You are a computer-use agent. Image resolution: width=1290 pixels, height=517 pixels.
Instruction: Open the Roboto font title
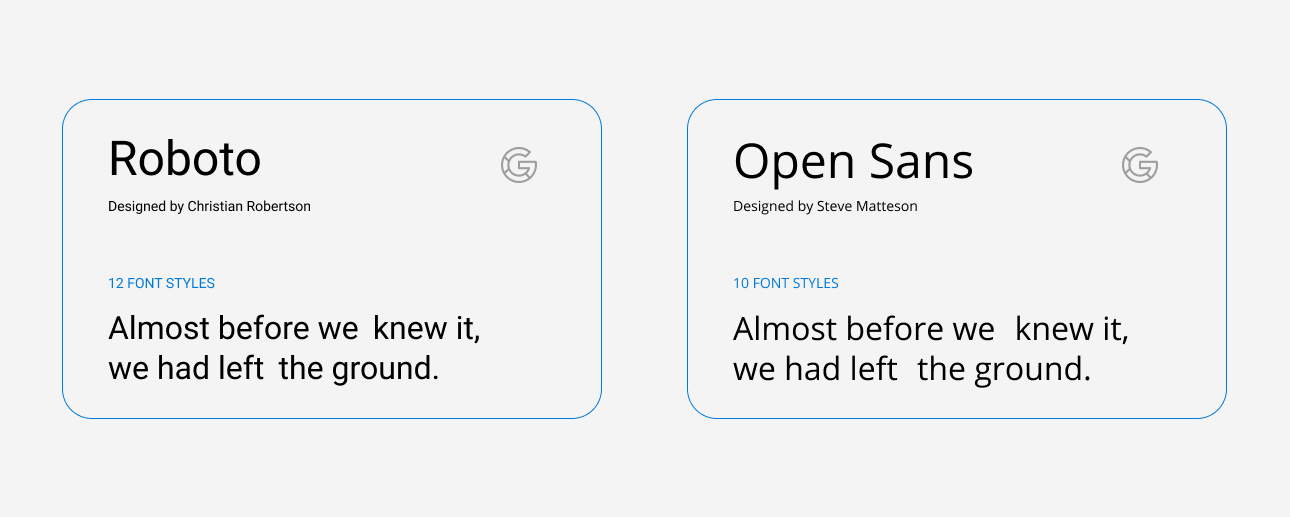(185, 159)
